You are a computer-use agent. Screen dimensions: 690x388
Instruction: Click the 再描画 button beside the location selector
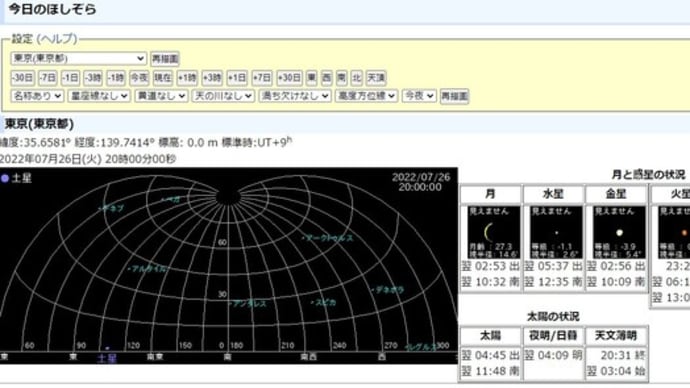pos(165,59)
